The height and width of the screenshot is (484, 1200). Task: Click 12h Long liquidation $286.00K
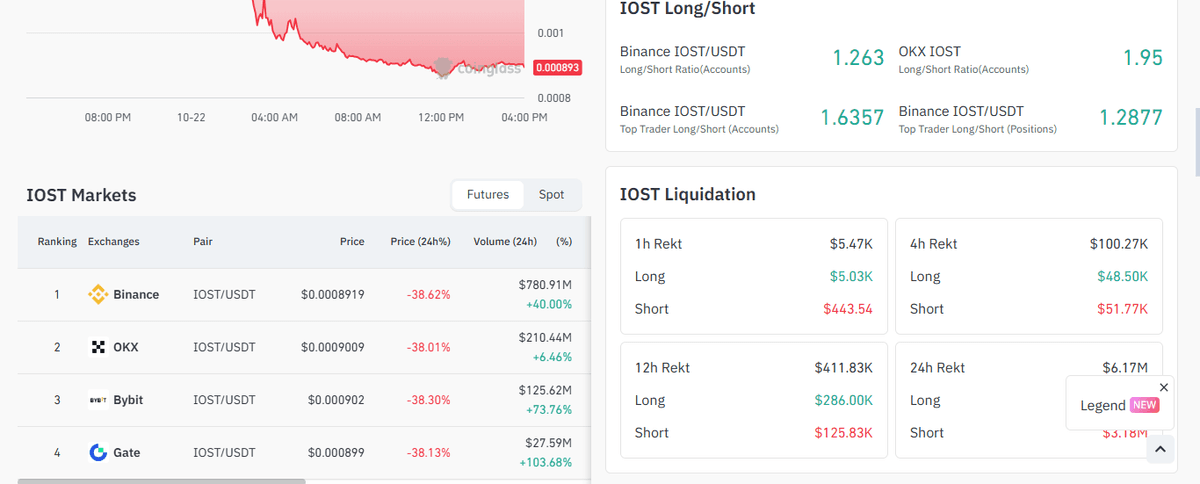844,400
